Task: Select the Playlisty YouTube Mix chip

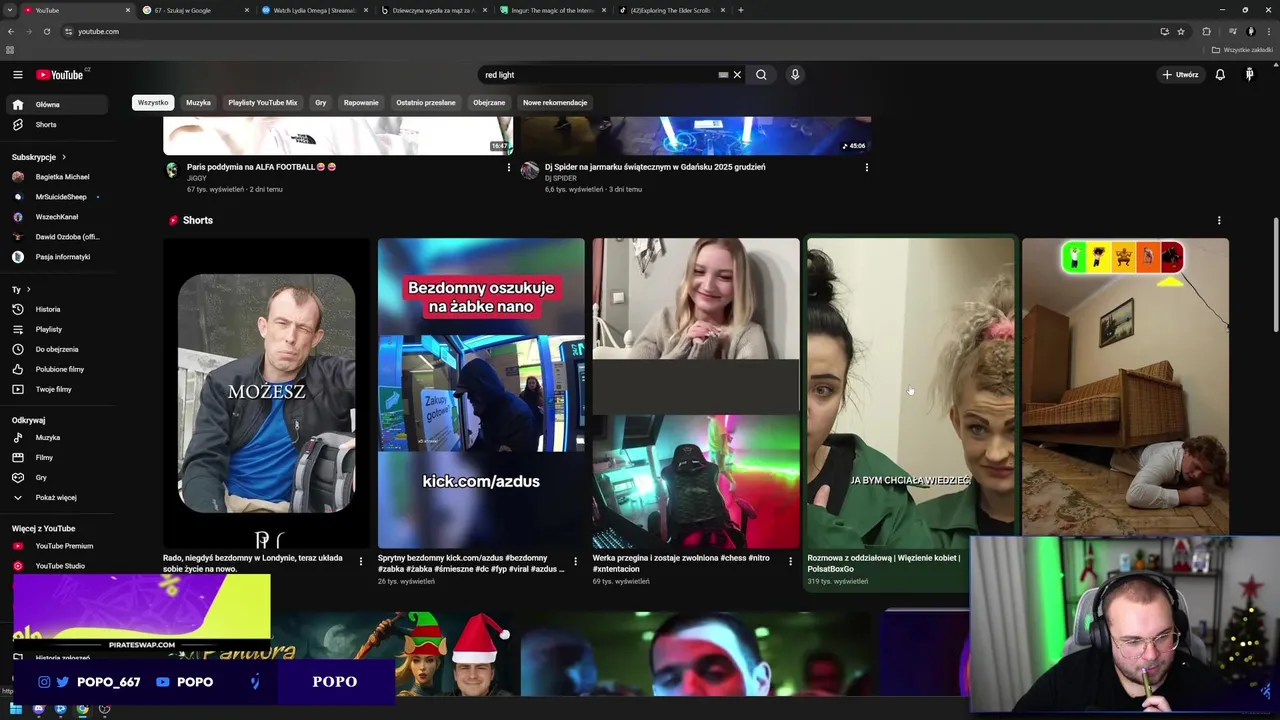Action: (262, 102)
